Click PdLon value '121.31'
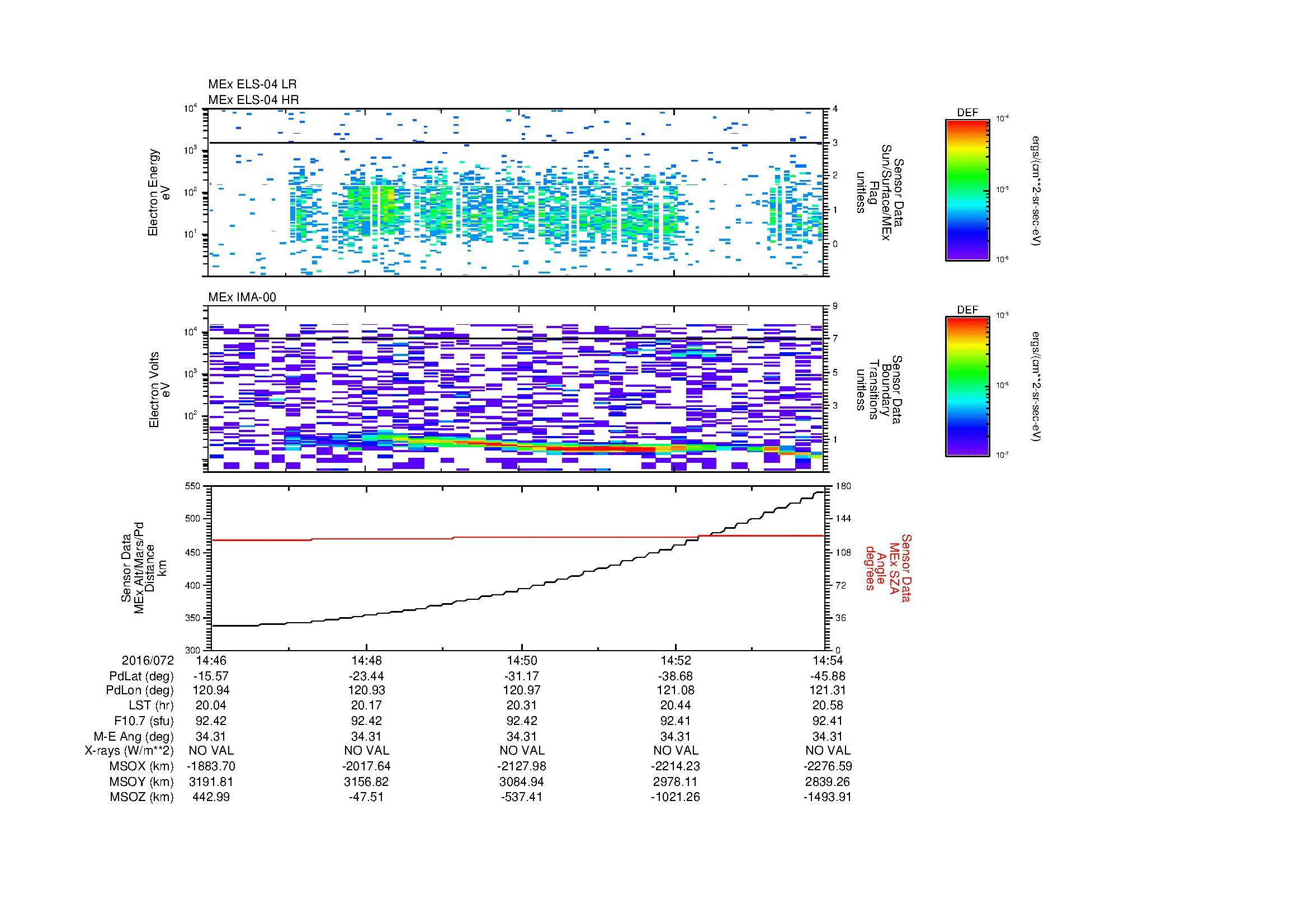Viewport: 1308px width, 924px height. 828,690
